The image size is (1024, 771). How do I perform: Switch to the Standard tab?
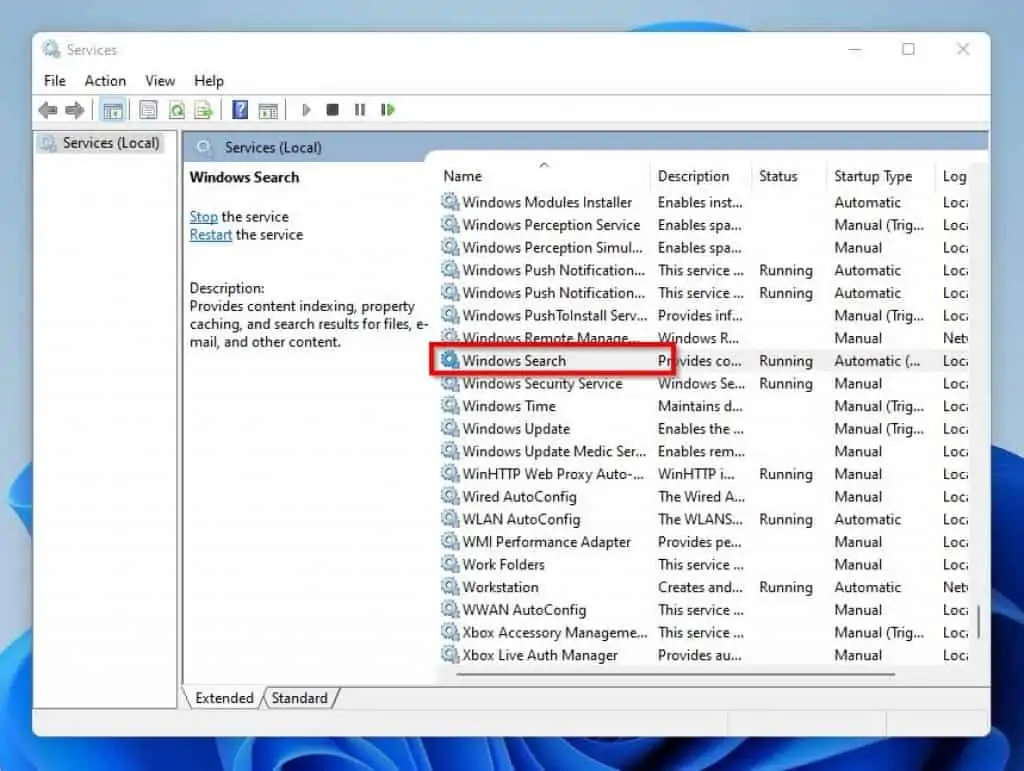coord(300,698)
